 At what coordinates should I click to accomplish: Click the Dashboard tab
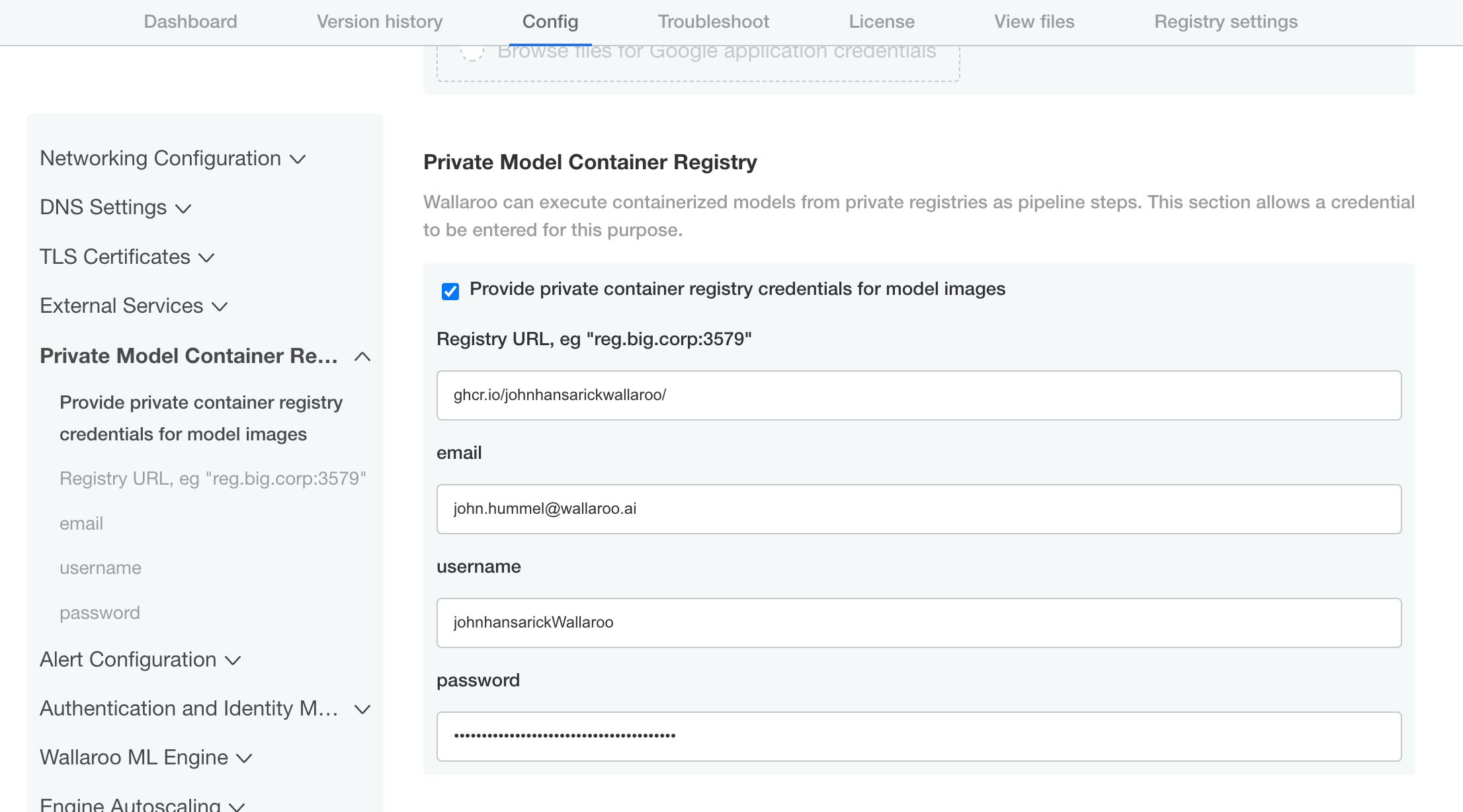point(190,20)
